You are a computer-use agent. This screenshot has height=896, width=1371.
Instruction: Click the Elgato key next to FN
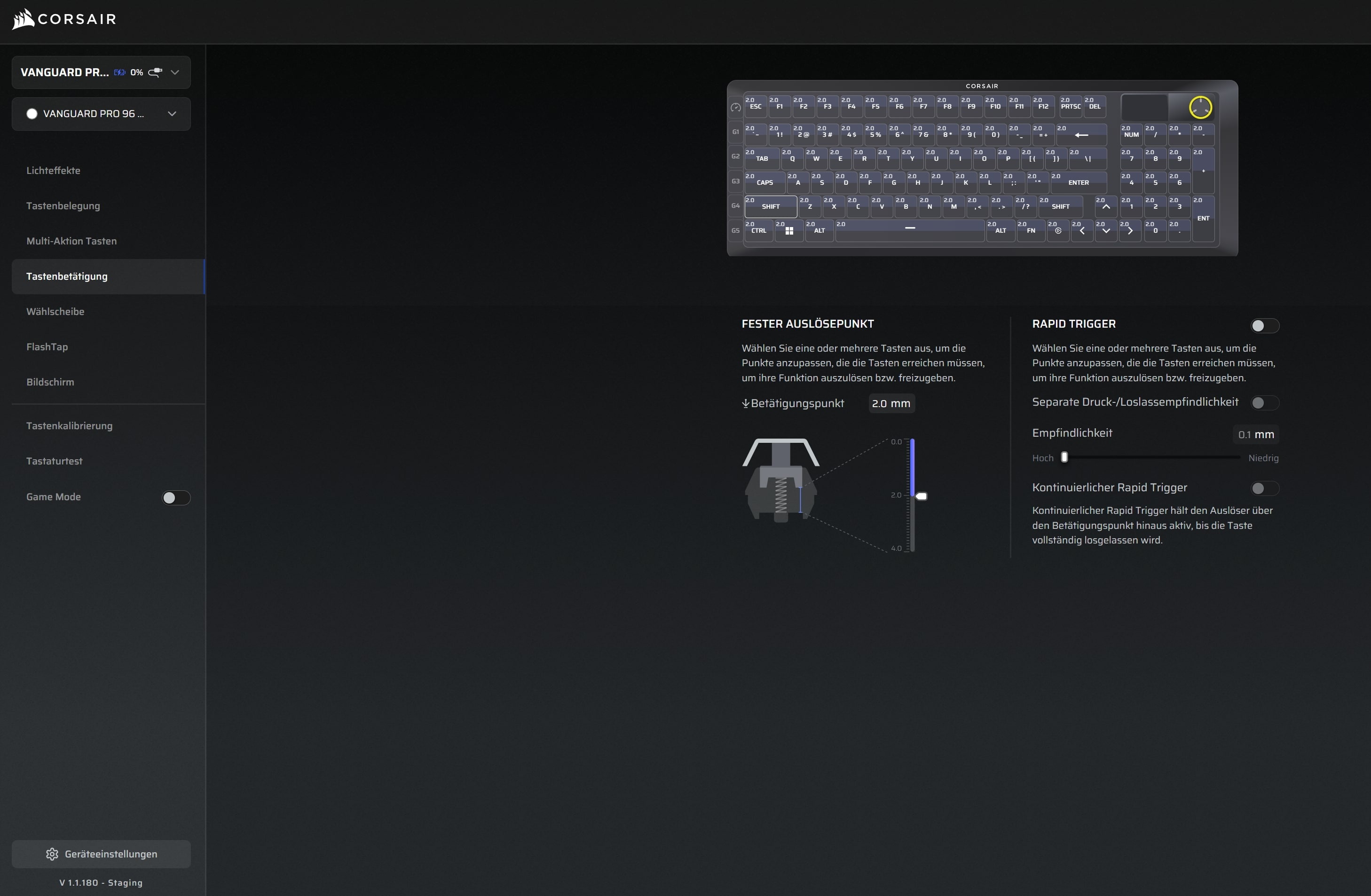click(1057, 230)
